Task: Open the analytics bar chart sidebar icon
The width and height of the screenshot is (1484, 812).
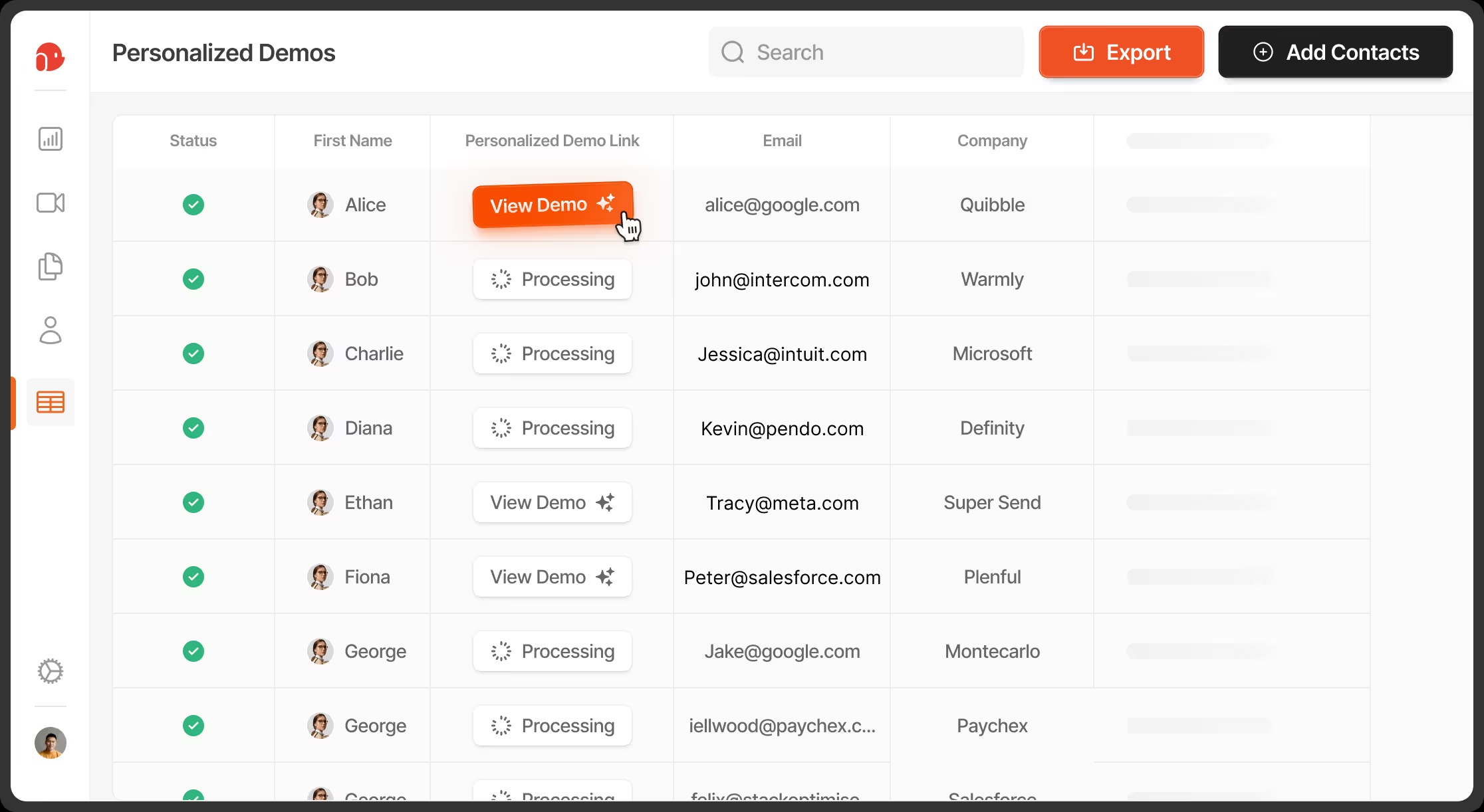Action: (51, 139)
